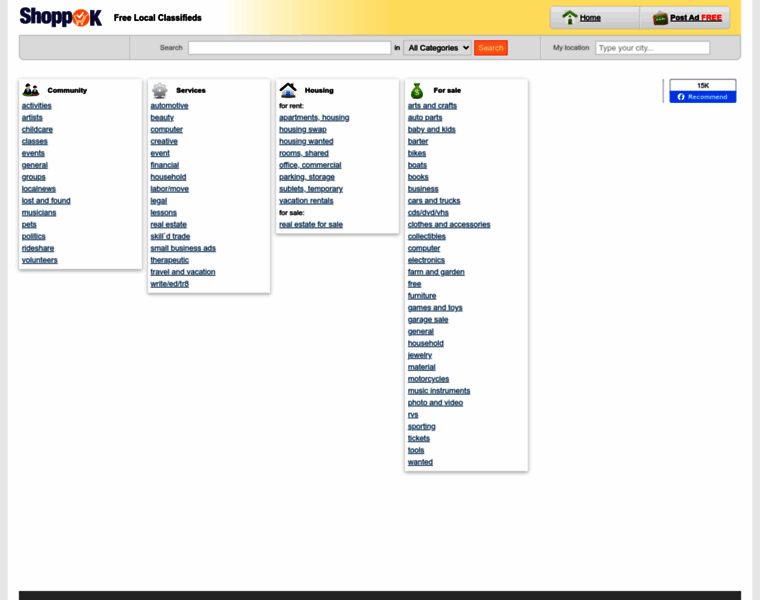
Task: Click the Facebook Recommend button
Action: click(703, 97)
